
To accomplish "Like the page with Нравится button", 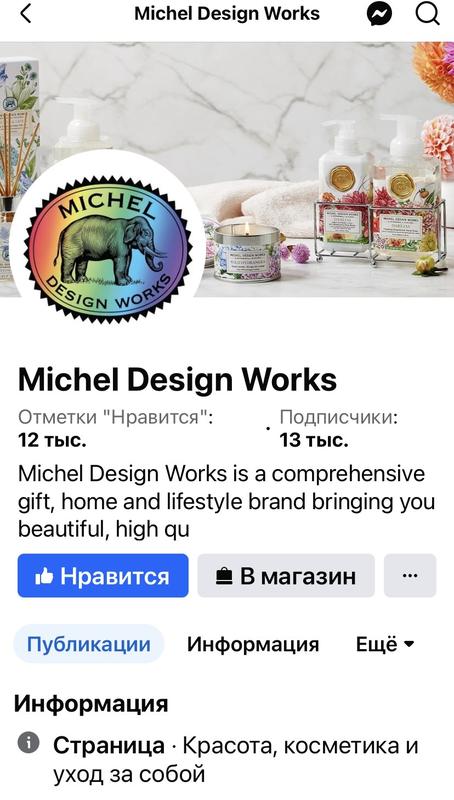I will pos(103,576).
